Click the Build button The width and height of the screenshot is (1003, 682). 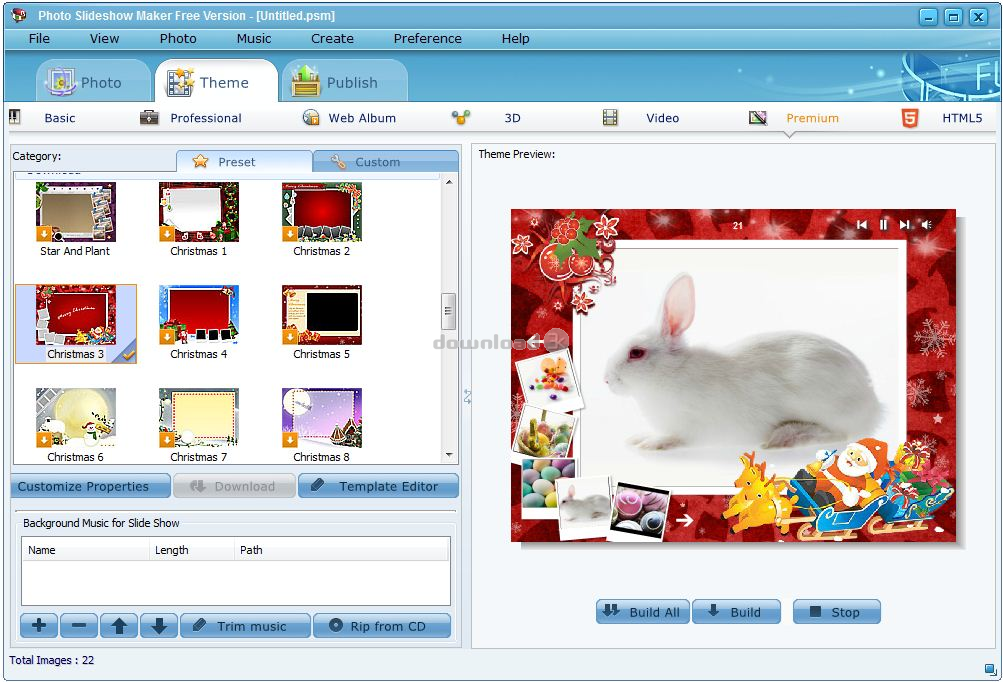[x=736, y=611]
